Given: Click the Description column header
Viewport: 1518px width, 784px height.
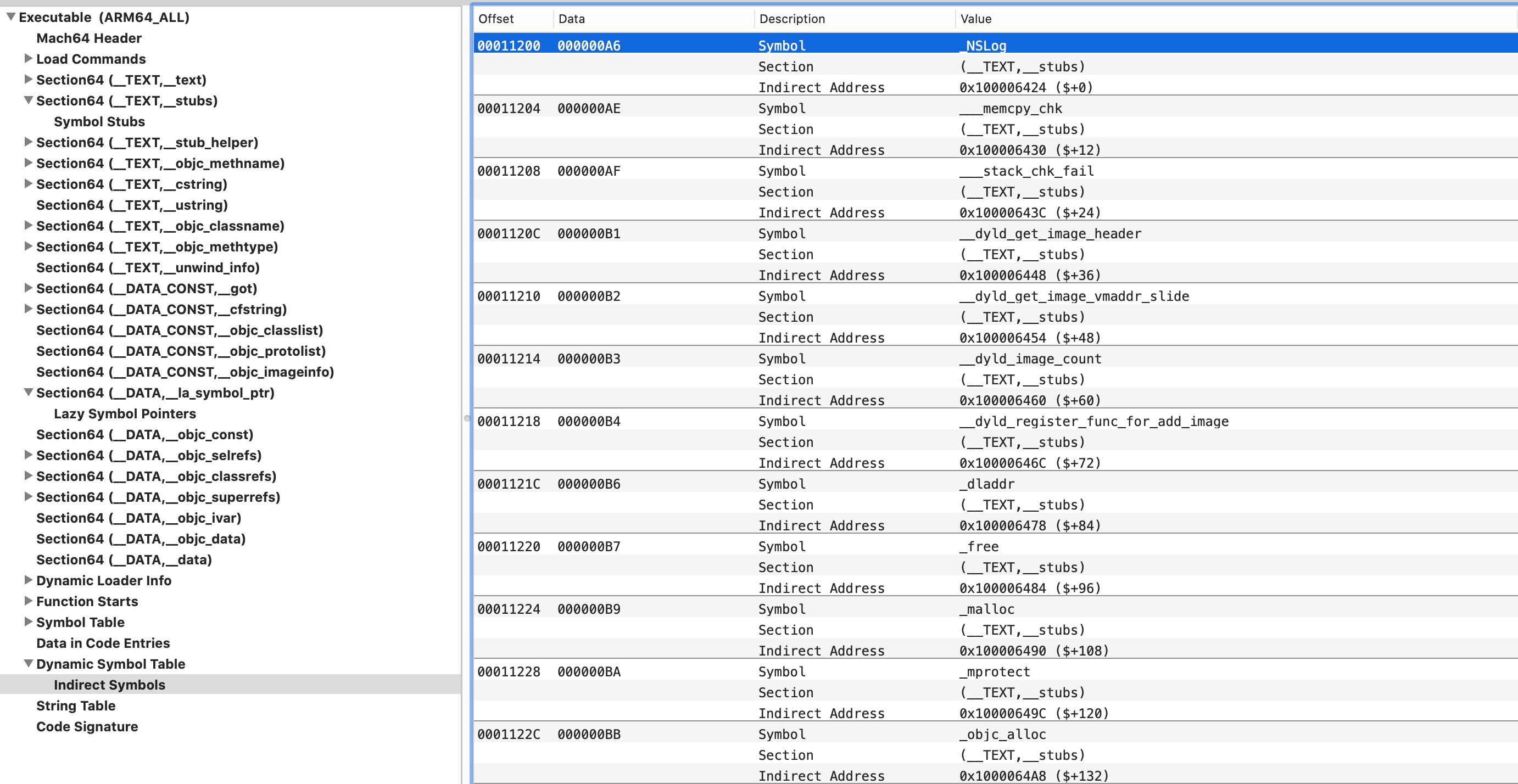Looking at the screenshot, I should coord(855,19).
